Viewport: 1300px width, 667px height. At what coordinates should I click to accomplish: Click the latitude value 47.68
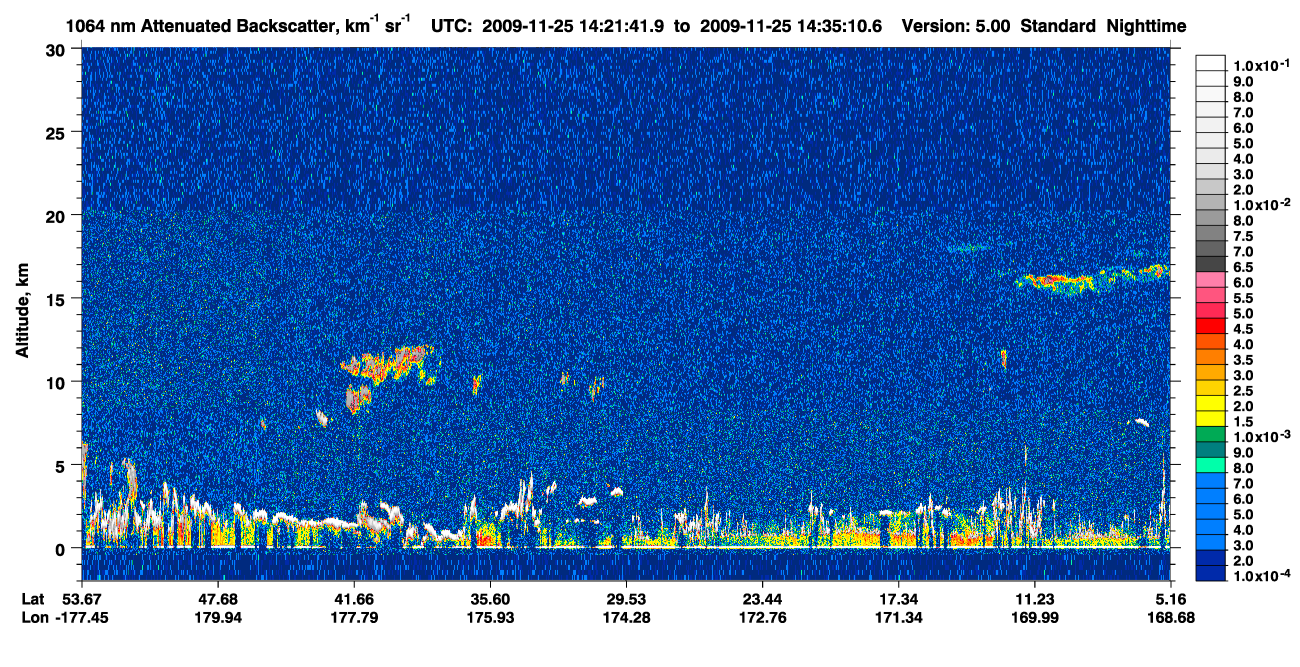pyautogui.click(x=217, y=599)
